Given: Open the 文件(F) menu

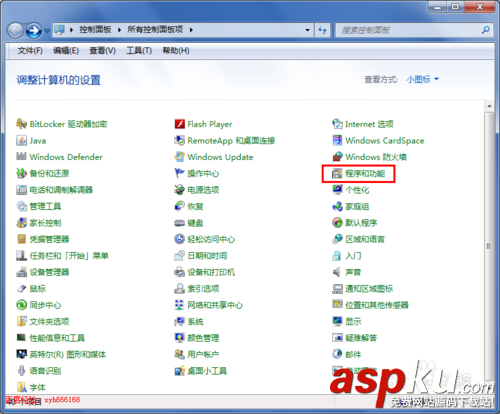Looking at the screenshot, I should (x=30, y=51).
